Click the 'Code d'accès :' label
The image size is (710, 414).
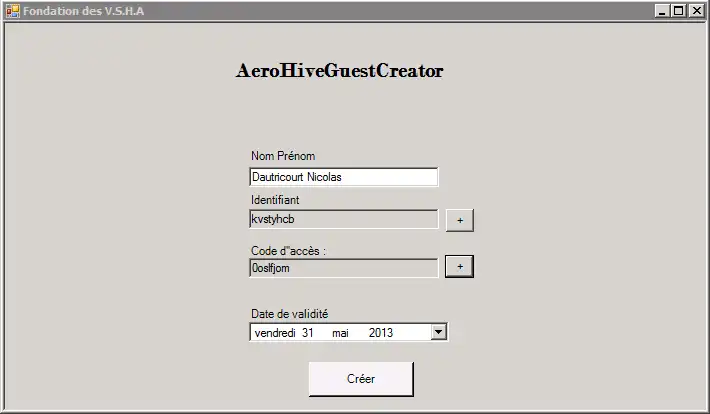[288, 251]
